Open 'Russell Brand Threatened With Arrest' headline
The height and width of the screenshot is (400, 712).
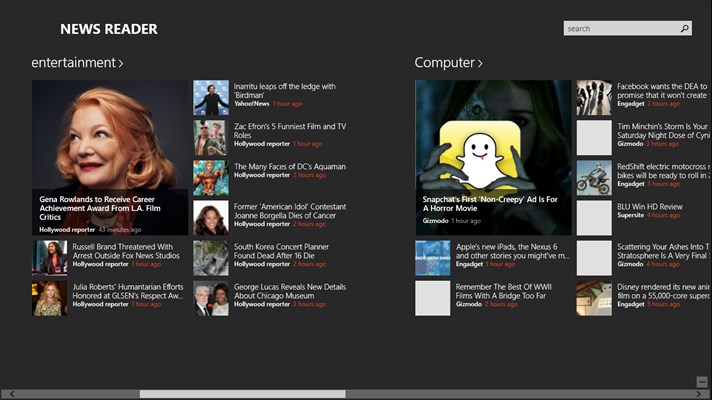tap(126, 251)
